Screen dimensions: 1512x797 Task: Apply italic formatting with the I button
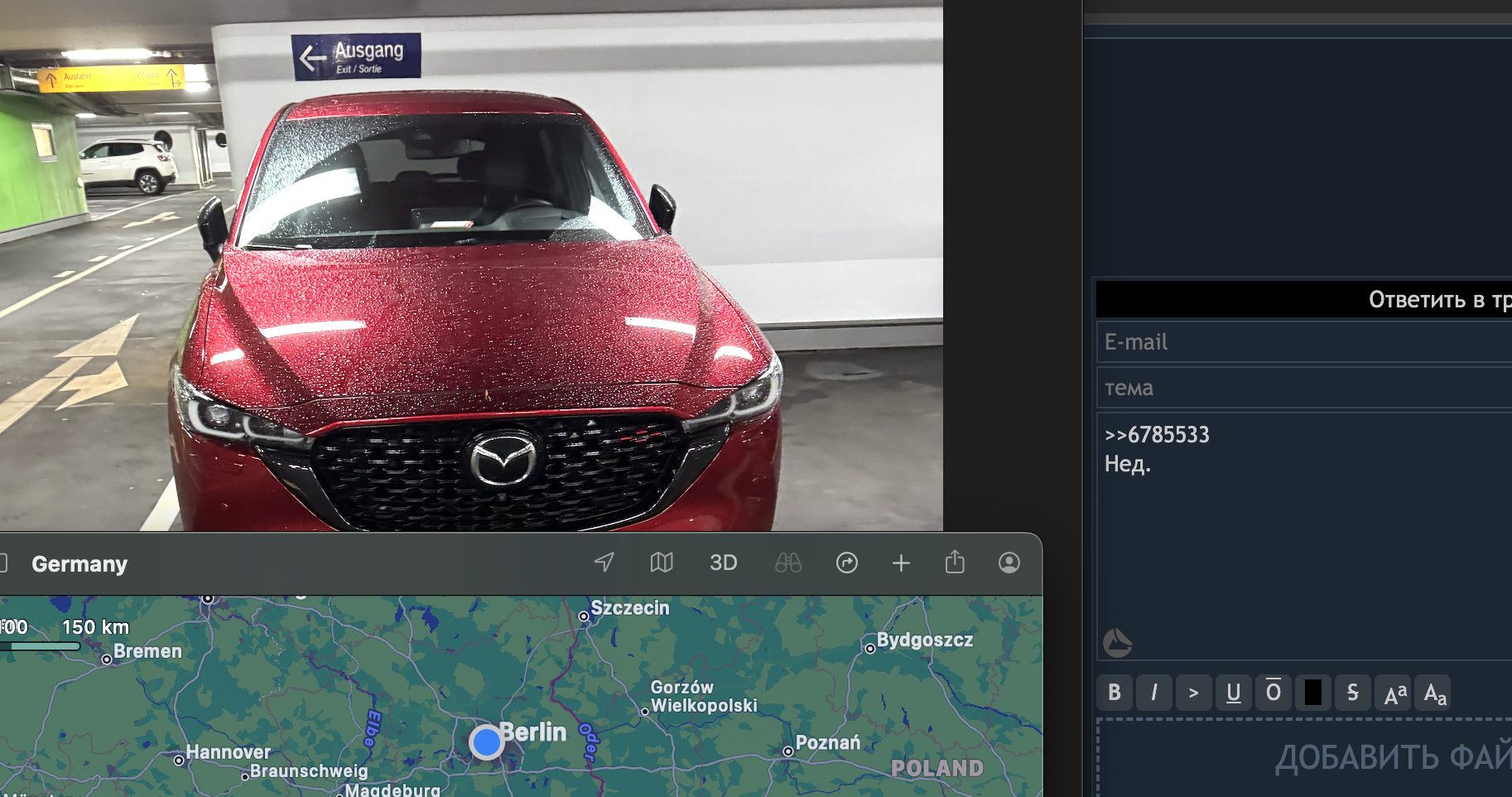click(x=1154, y=693)
